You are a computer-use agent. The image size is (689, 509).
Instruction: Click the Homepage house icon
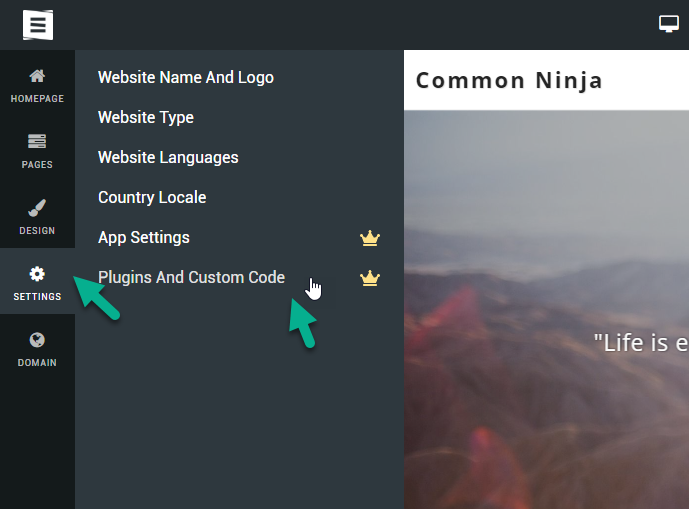tap(37, 76)
